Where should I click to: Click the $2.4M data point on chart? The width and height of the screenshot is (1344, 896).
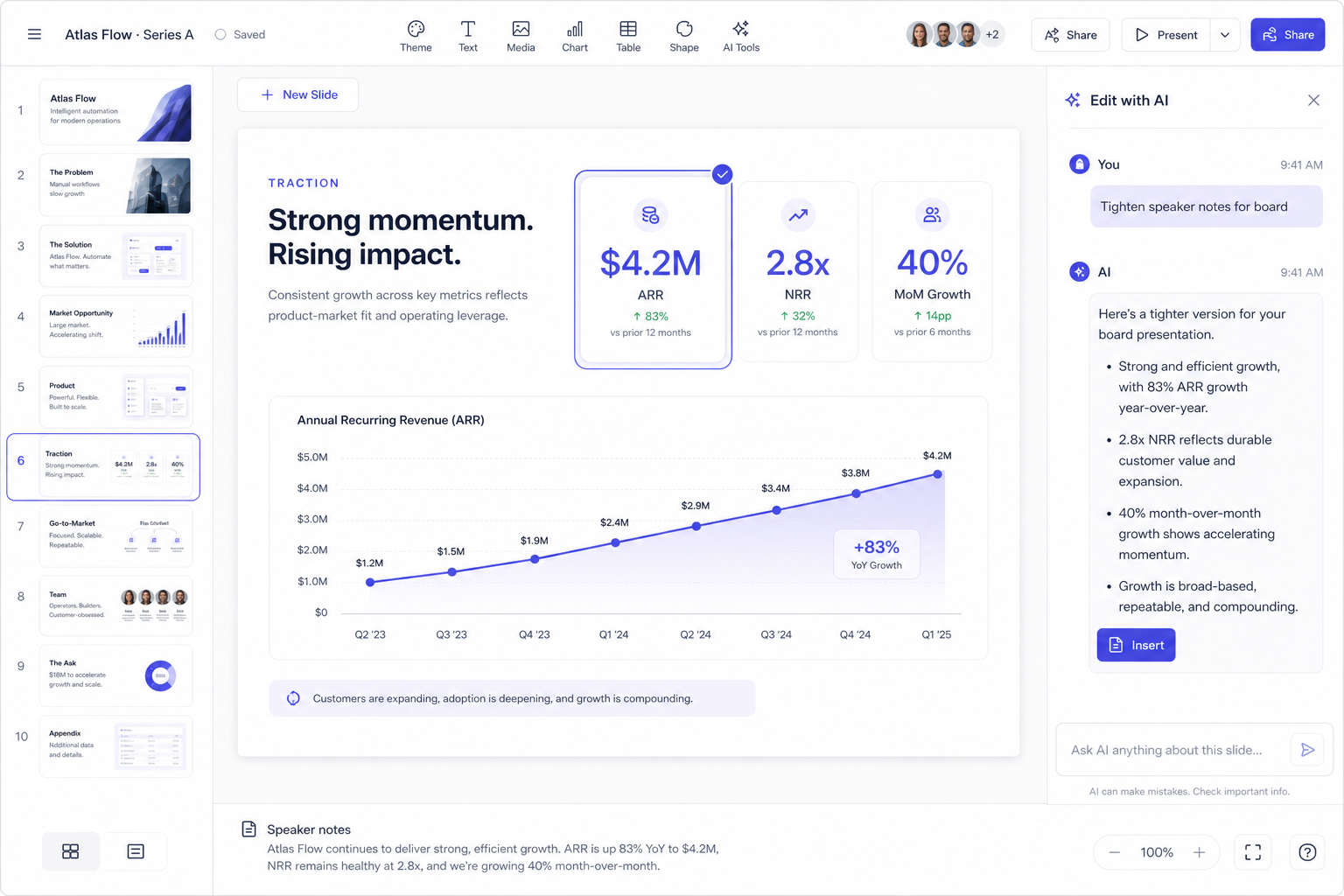point(615,542)
